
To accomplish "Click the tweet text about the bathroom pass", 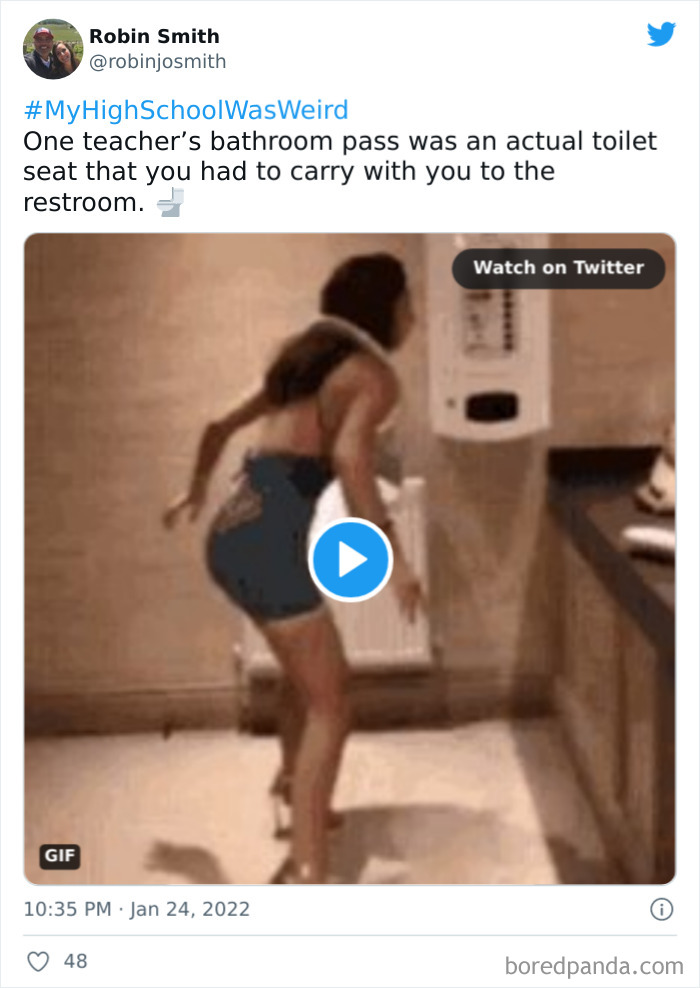I will (340, 171).
